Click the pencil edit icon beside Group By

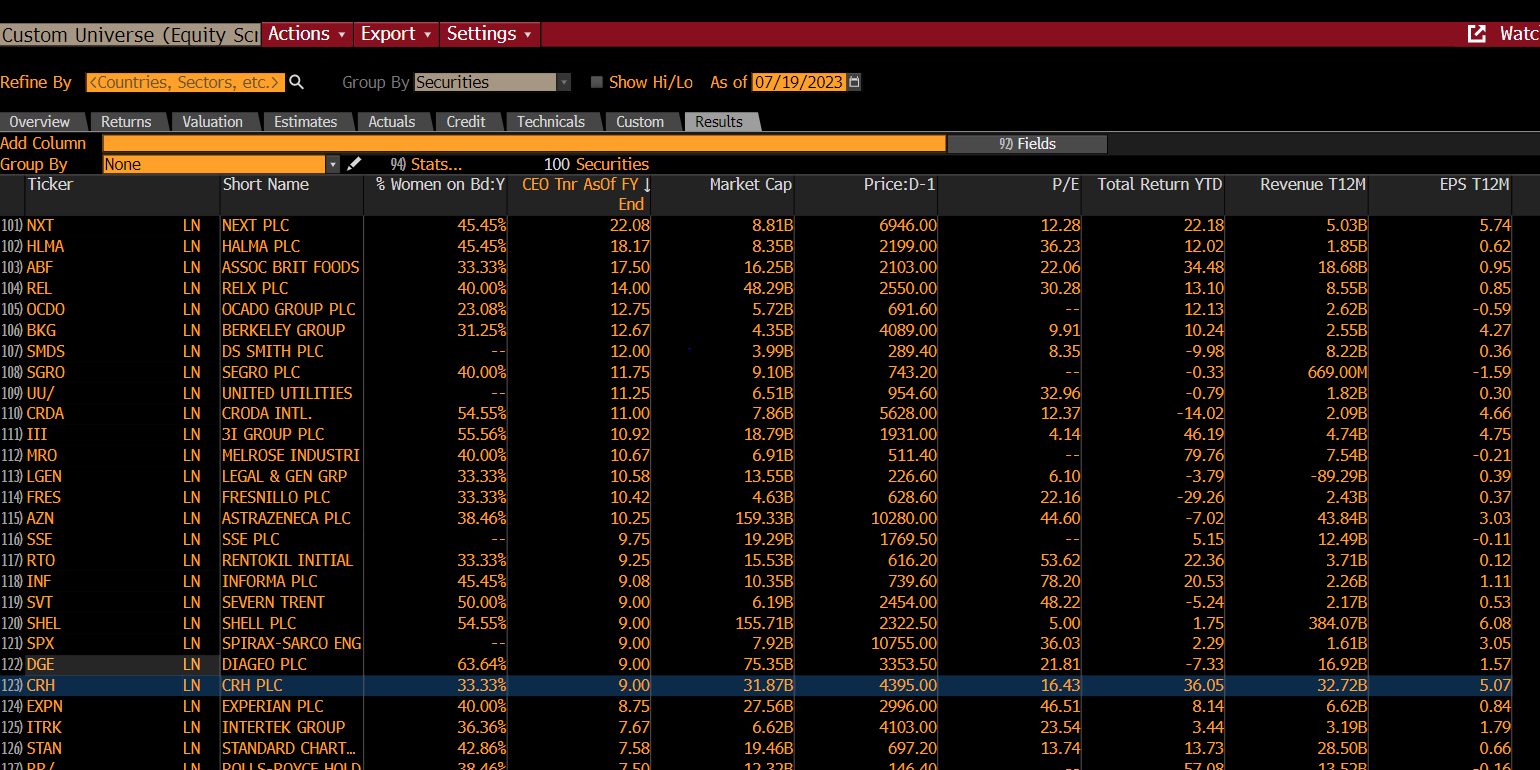coord(353,164)
